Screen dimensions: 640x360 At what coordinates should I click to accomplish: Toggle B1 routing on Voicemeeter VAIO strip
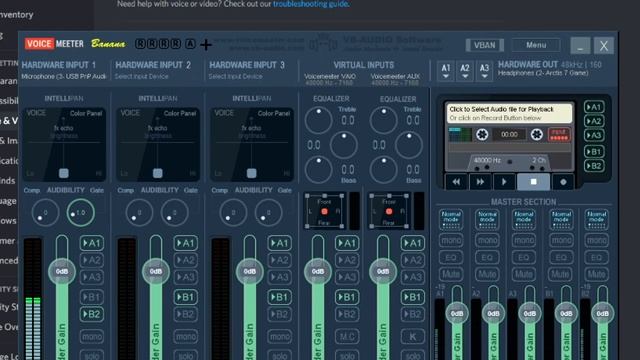(x=347, y=297)
